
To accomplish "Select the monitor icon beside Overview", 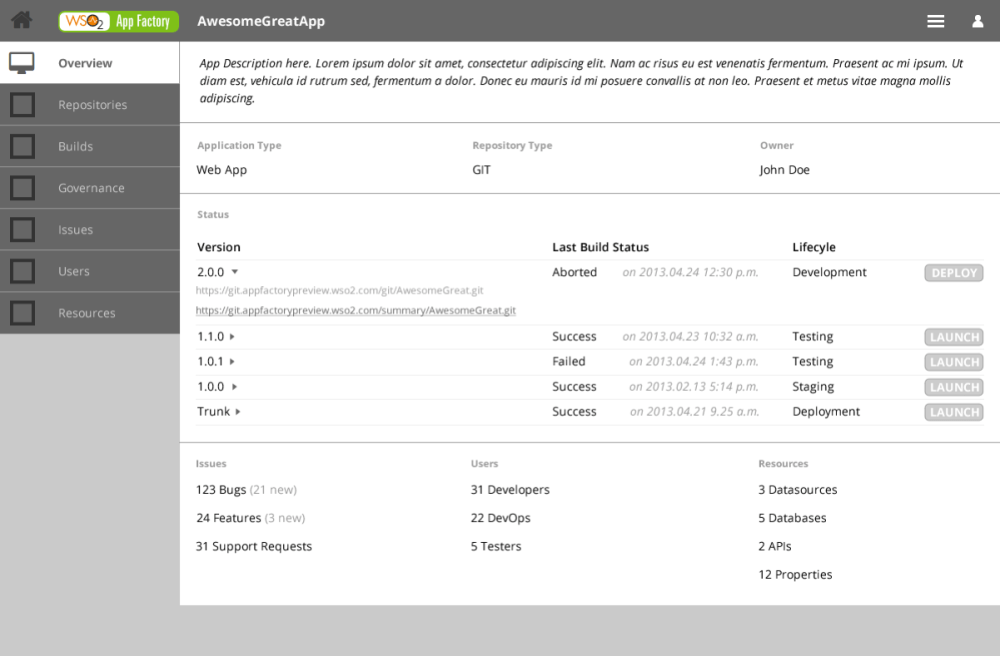I will (x=22, y=61).
